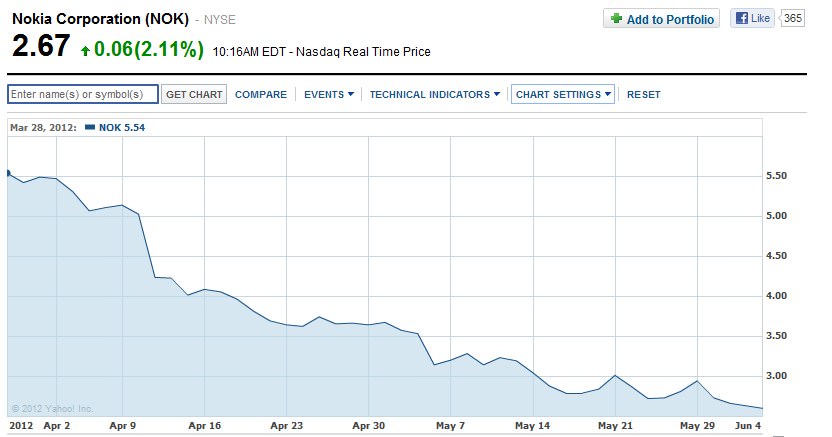The width and height of the screenshot is (832, 437).
Task: Click the NOK legend blue marker
Action: tap(90, 127)
